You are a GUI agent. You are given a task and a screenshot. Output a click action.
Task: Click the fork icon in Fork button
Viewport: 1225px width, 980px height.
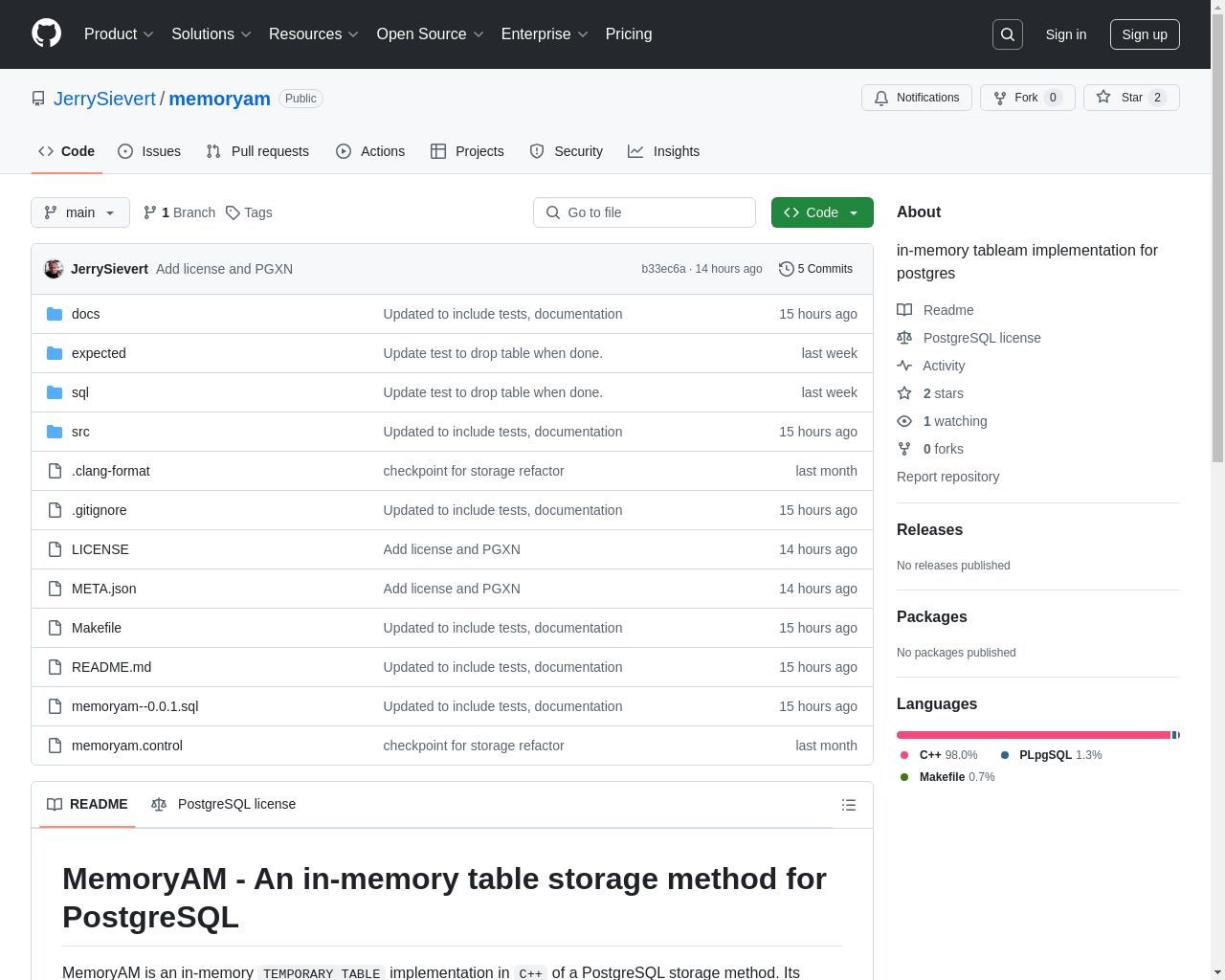[x=1000, y=98]
